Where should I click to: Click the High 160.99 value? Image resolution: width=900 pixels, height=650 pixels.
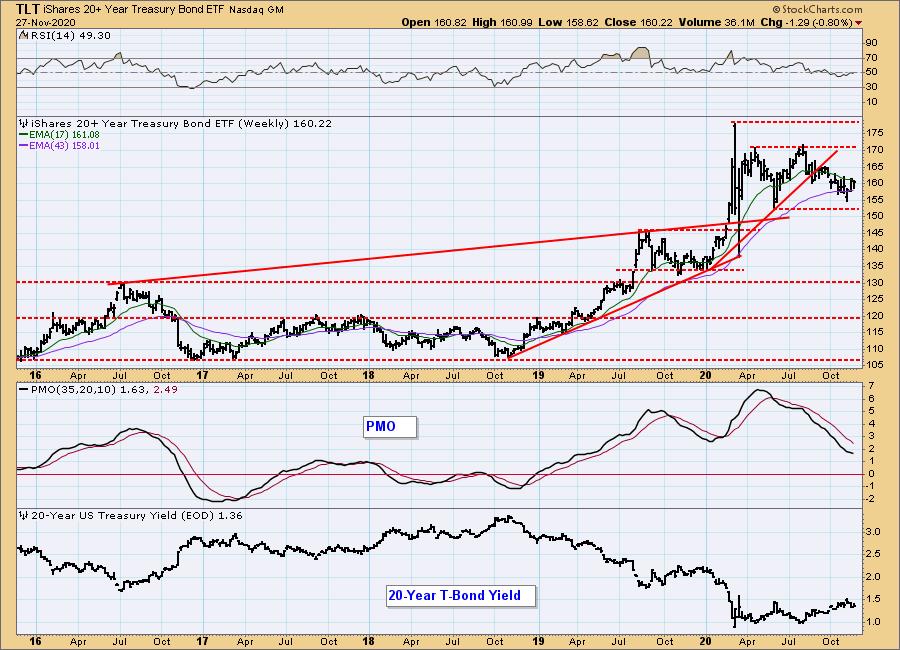[503, 22]
